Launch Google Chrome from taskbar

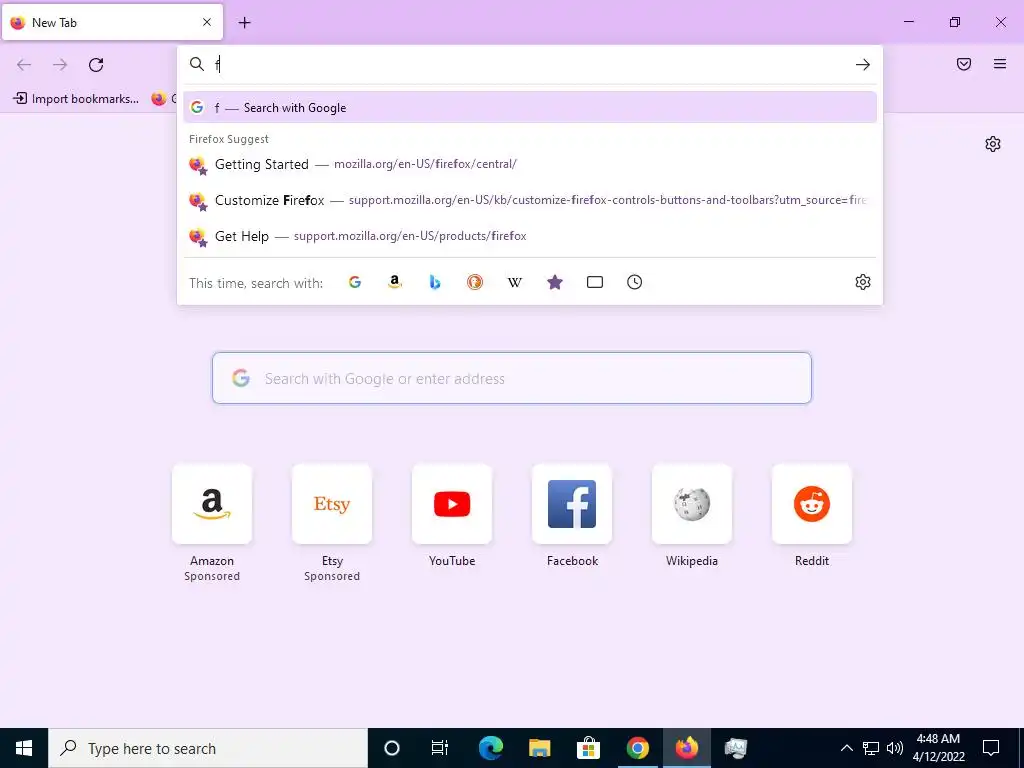[x=637, y=748]
